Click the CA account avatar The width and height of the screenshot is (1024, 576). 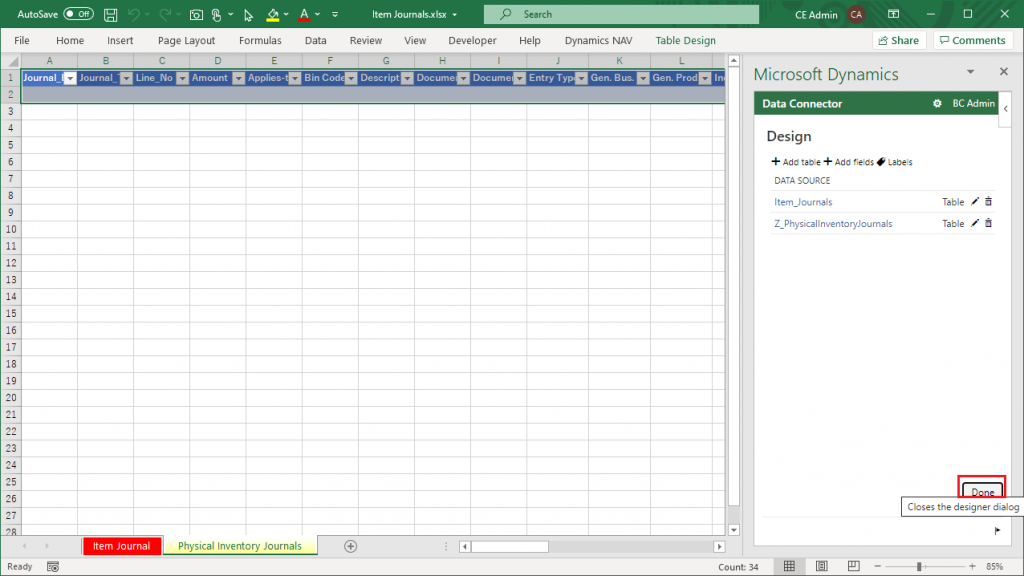pos(856,14)
